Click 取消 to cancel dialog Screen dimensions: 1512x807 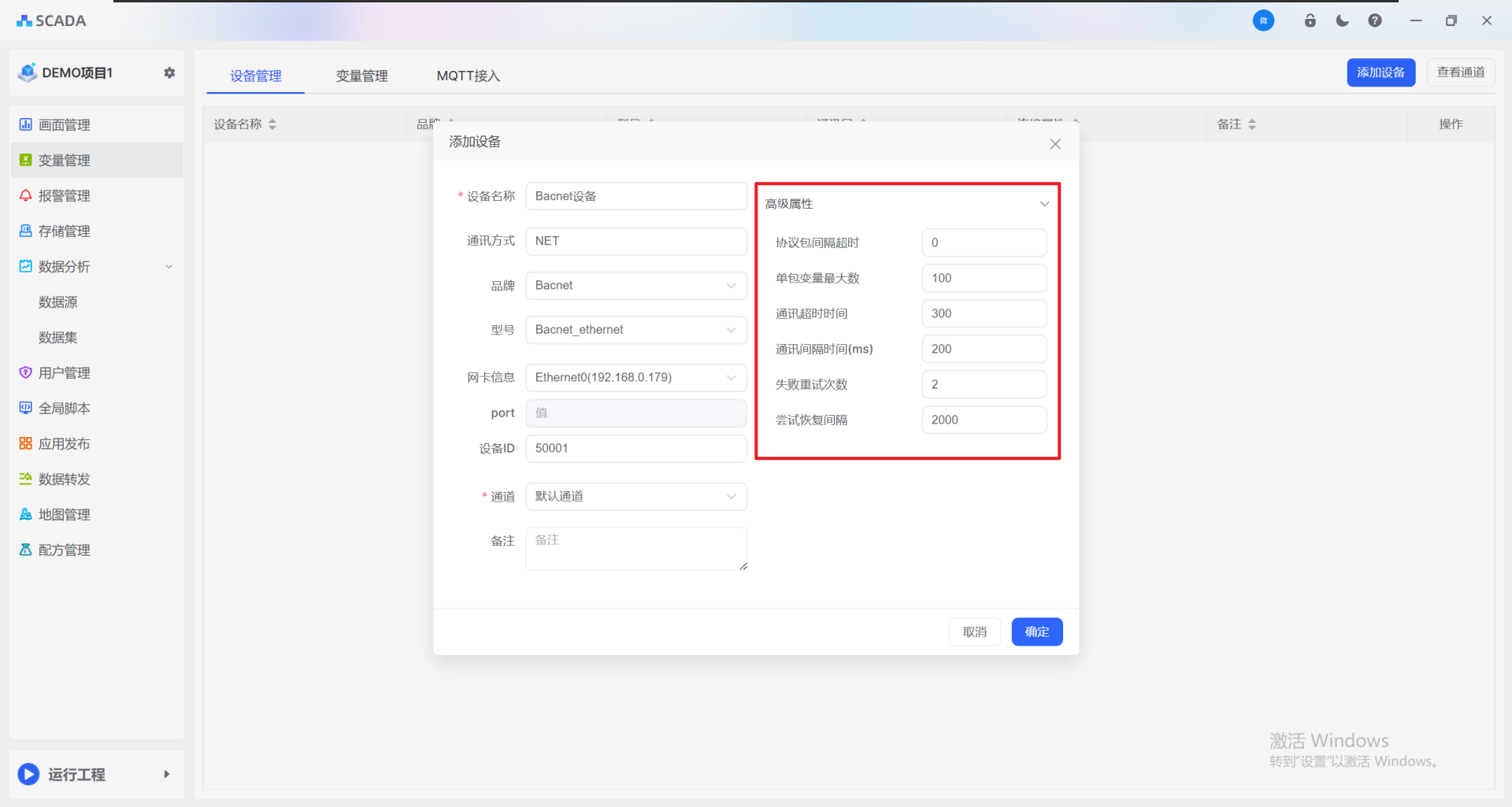975,632
